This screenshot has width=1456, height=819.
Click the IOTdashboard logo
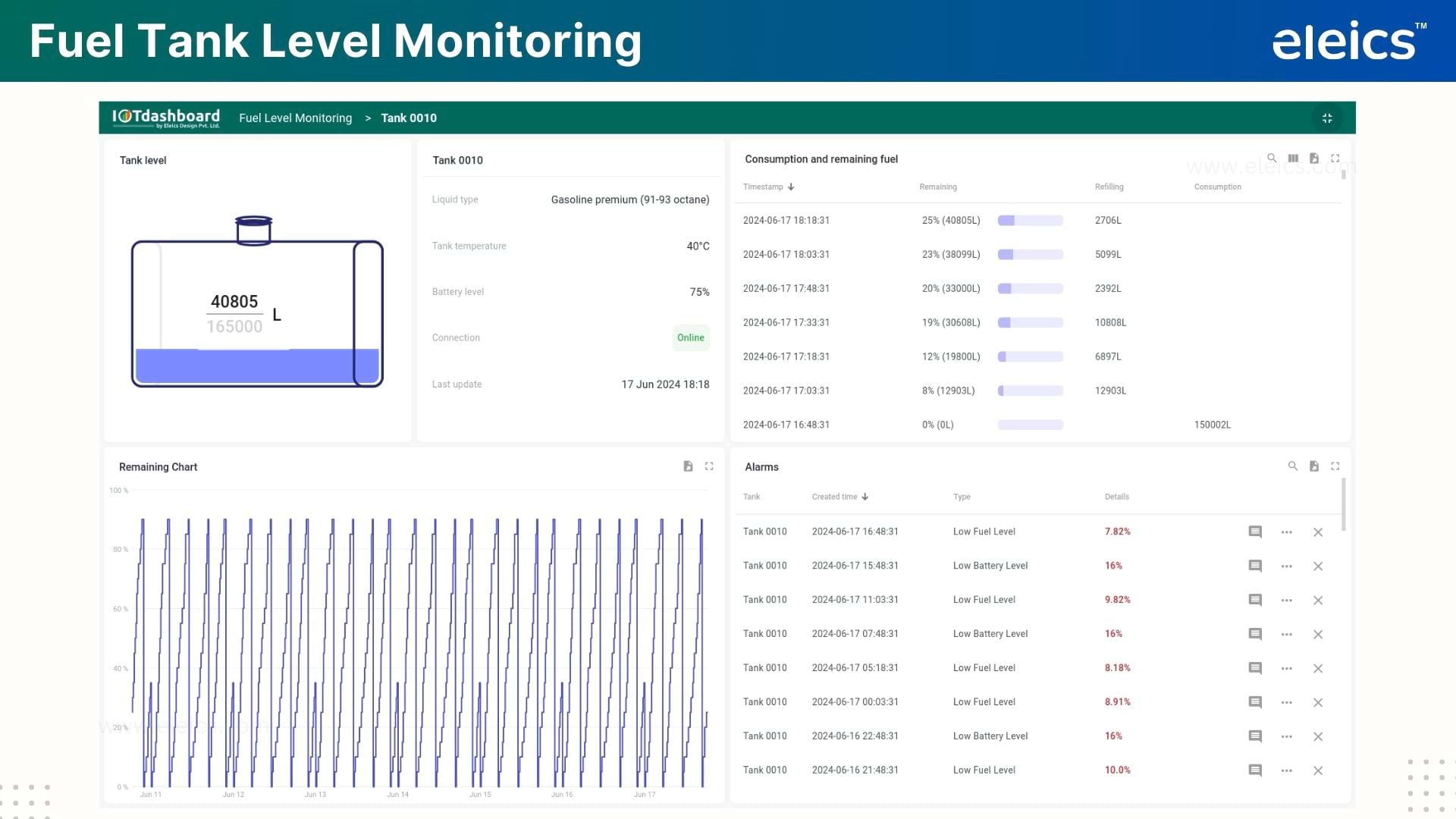(165, 118)
